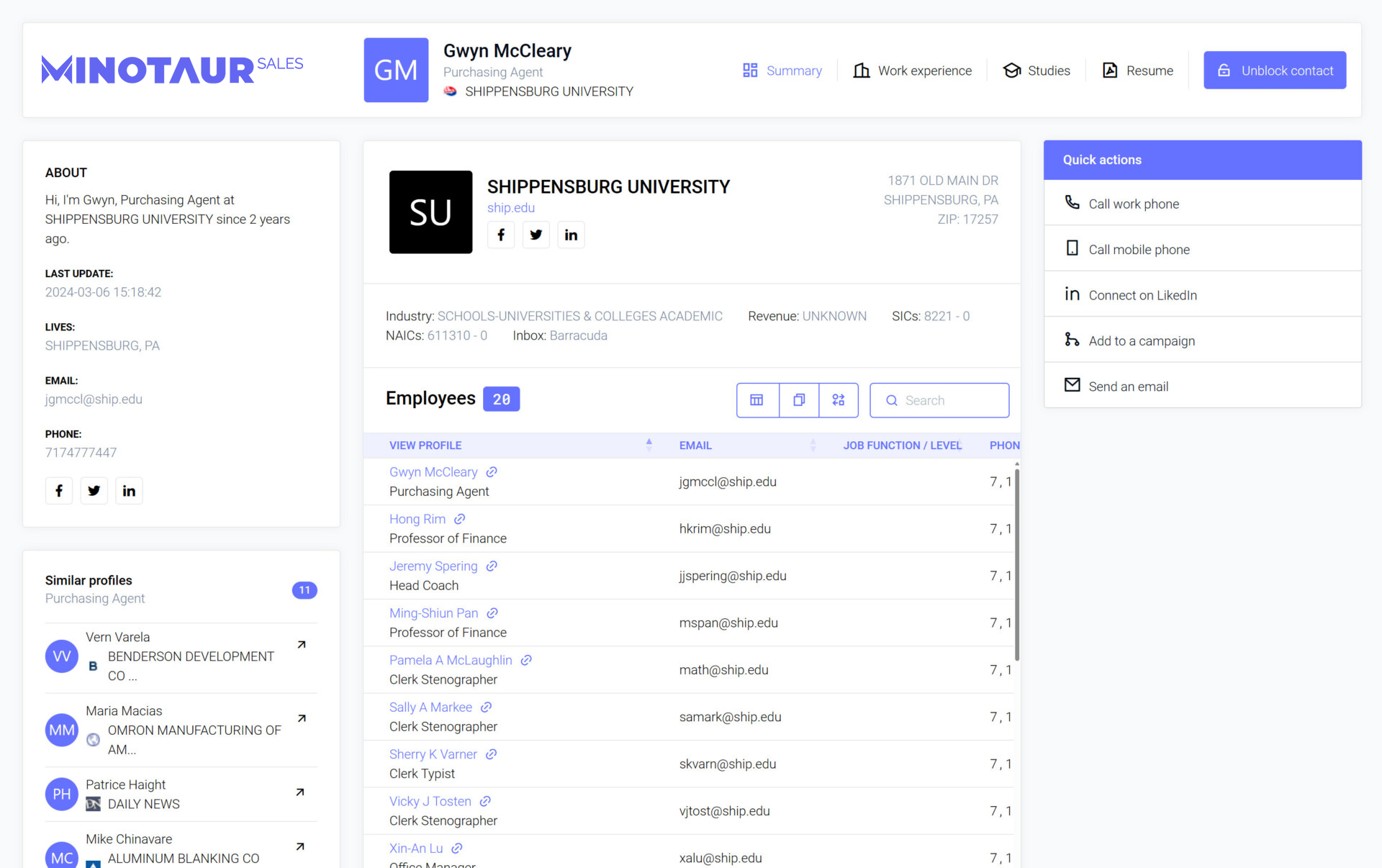Select the grid view toggle icon

(x=838, y=400)
